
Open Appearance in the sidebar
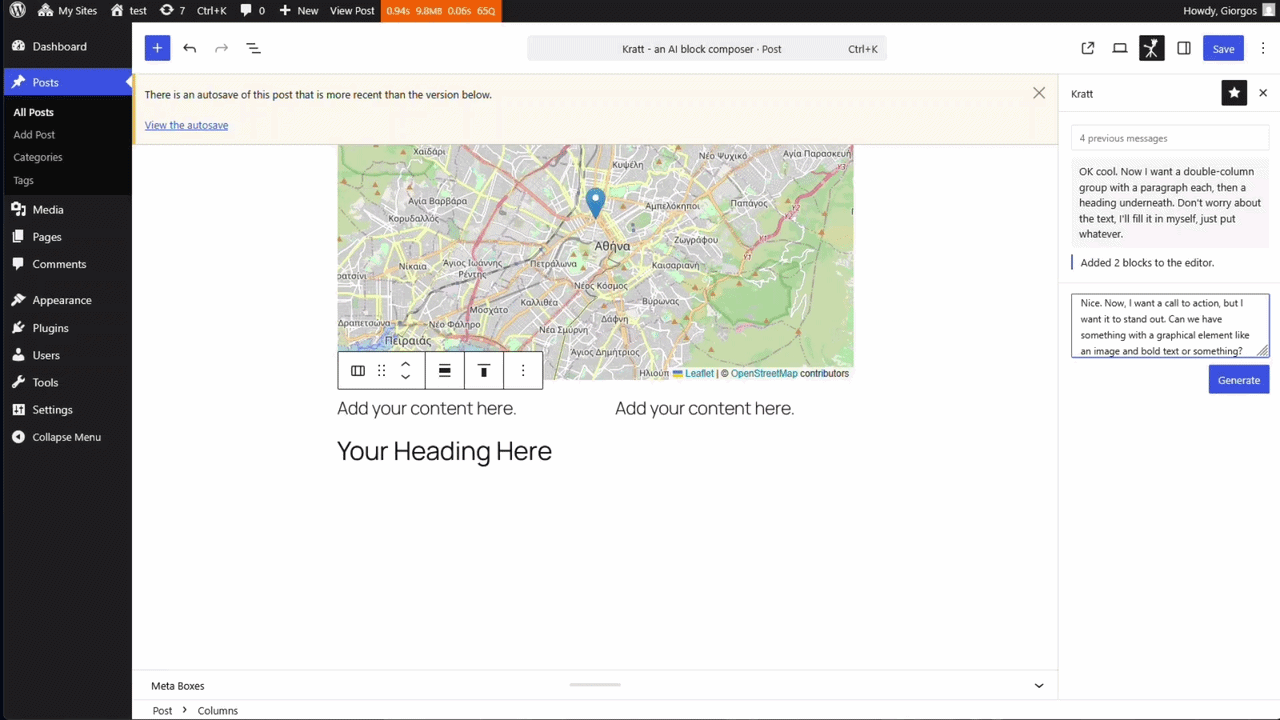66,300
